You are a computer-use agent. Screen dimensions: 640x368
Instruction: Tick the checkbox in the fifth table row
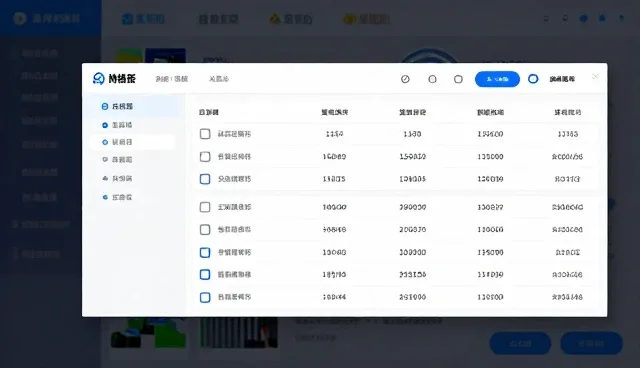[x=205, y=230]
